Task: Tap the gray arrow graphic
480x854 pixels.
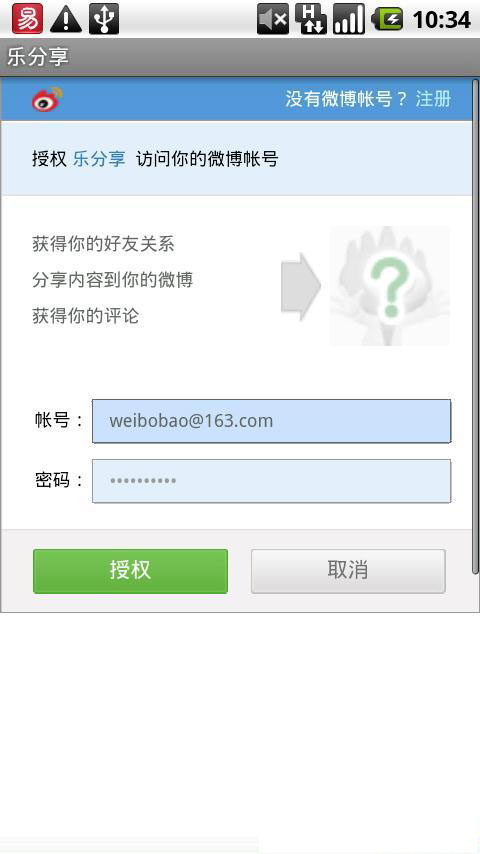Action: 301,286
